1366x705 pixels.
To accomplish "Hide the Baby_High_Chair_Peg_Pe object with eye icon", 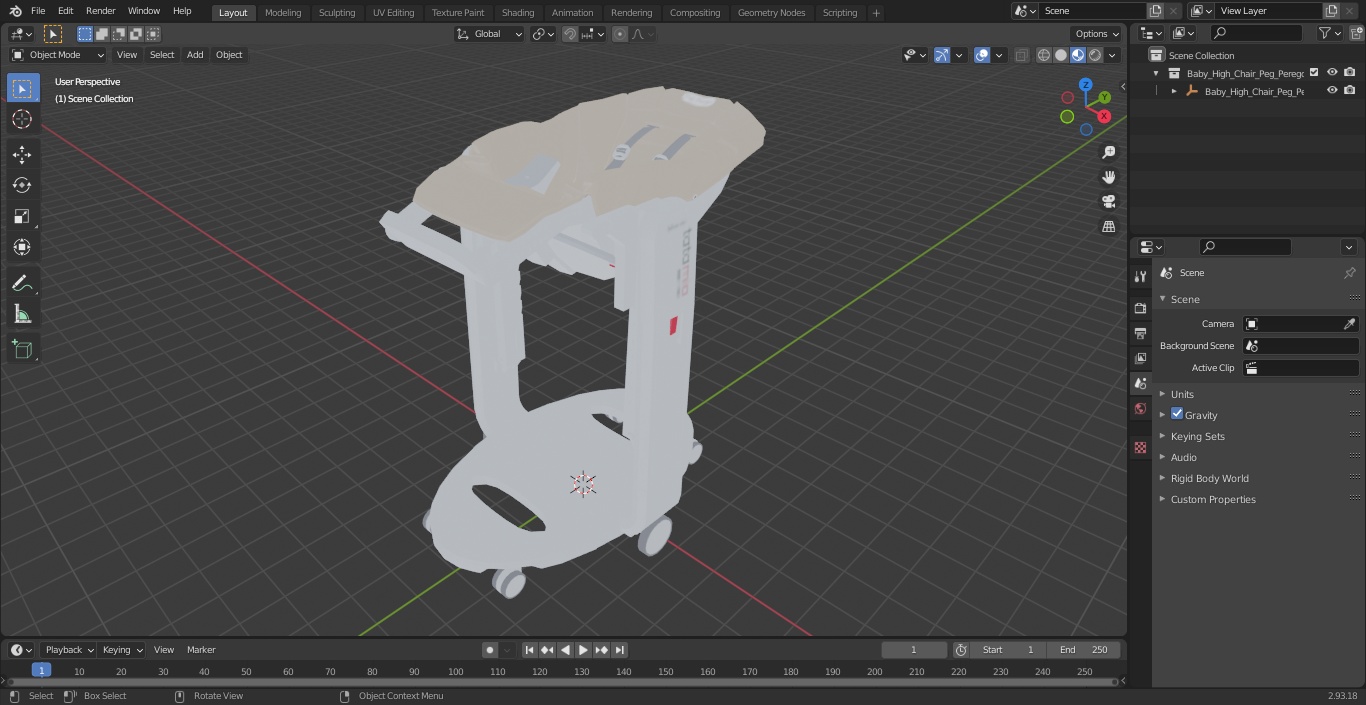I will coord(1332,90).
